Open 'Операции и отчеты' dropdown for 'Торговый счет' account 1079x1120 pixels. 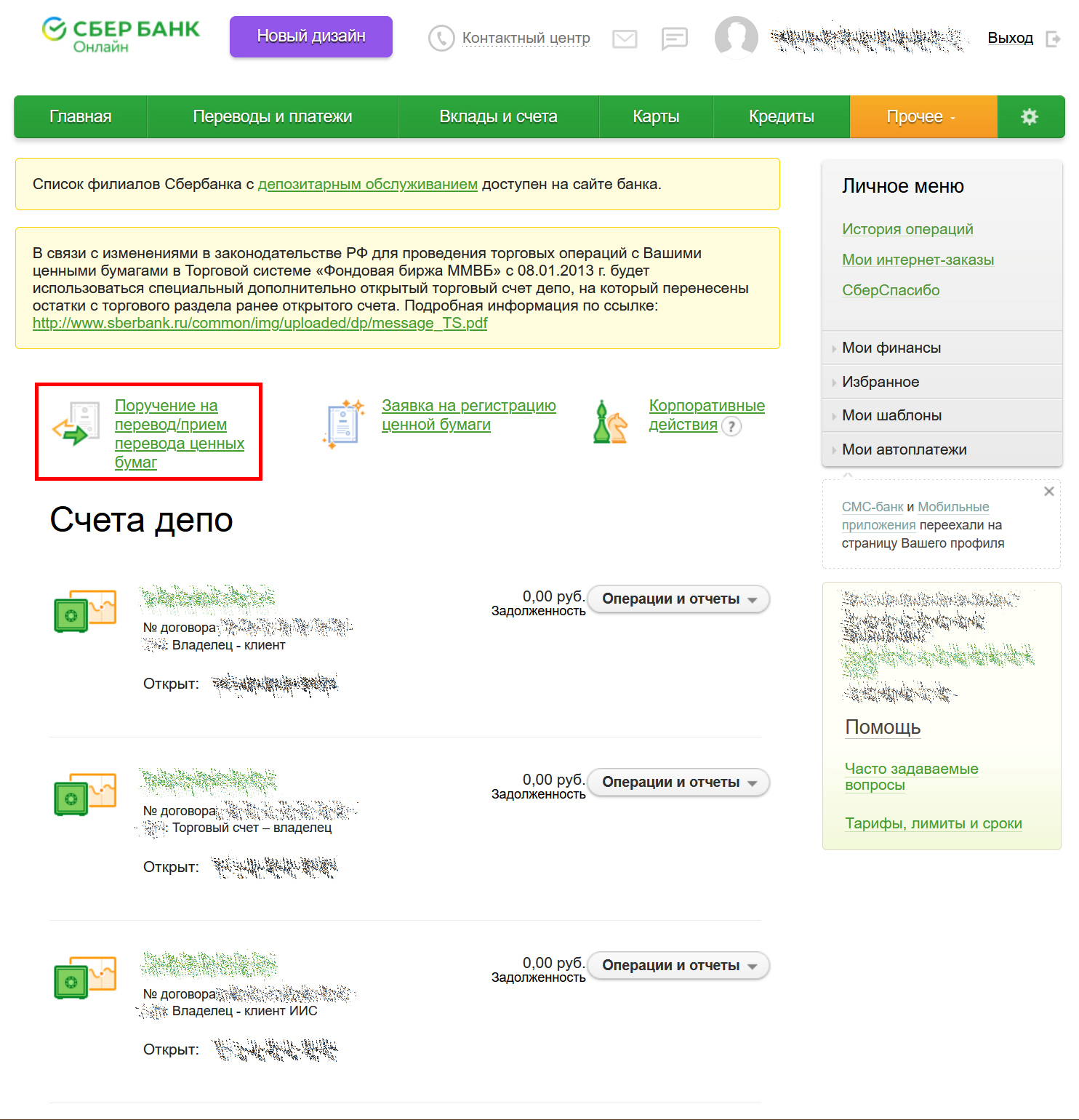678,783
